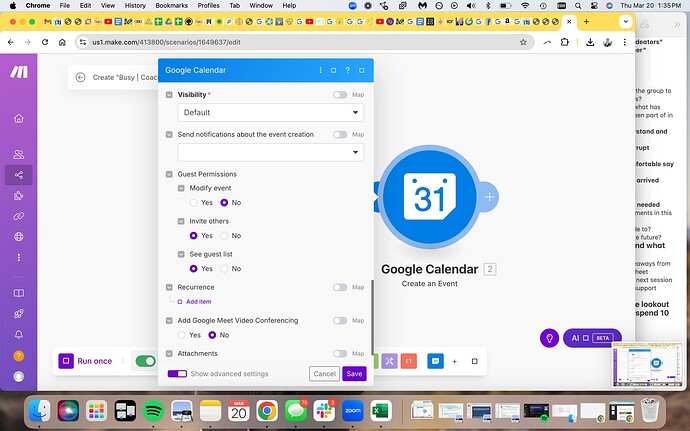Viewport: 690px width, 431px height.
Task: Click the Run once button
Action: click(x=86, y=361)
